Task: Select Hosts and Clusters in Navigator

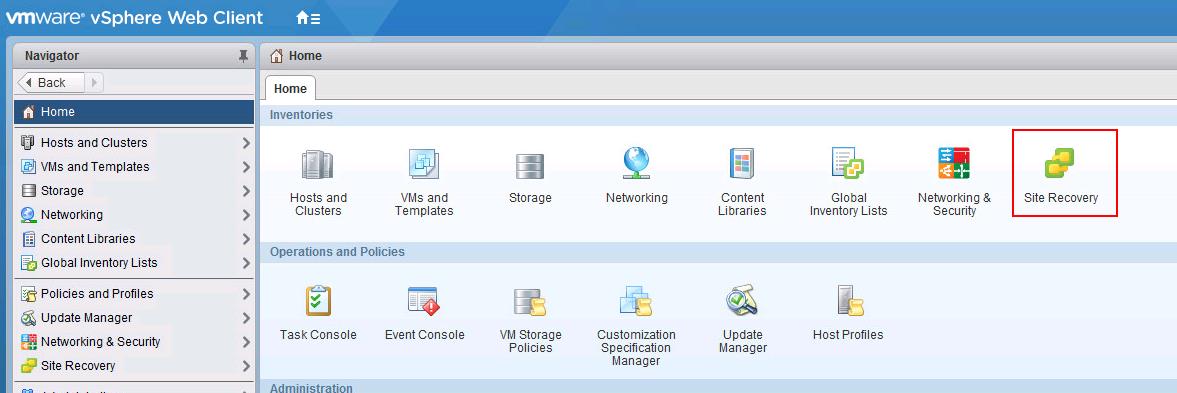Action: 134,142
